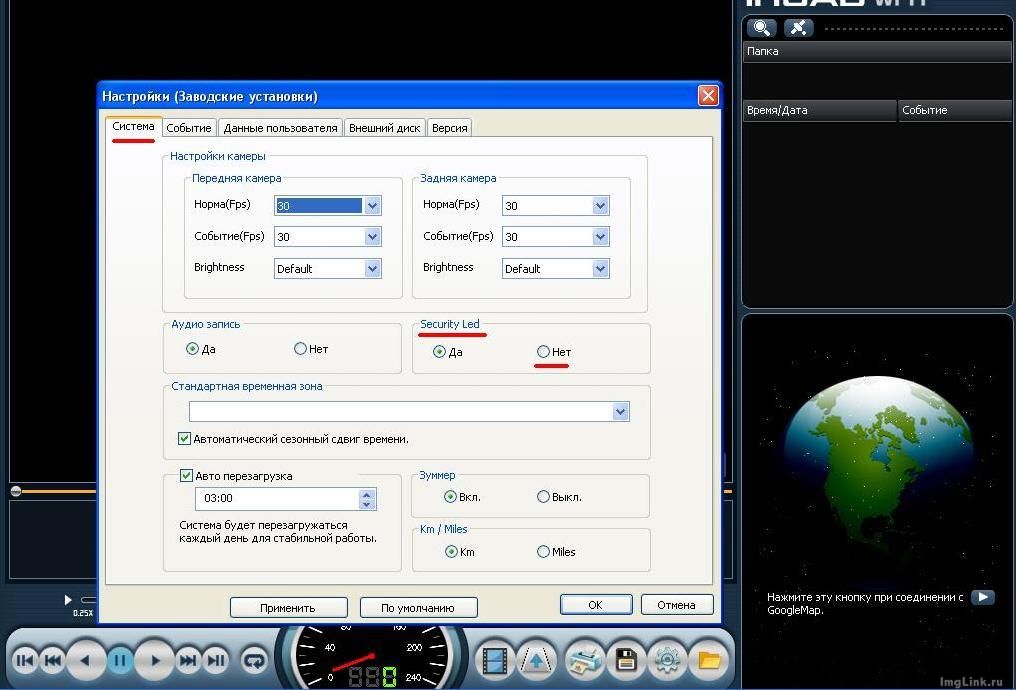
Task: Click the 0.25X speed play arrow
Action: click(x=68, y=600)
